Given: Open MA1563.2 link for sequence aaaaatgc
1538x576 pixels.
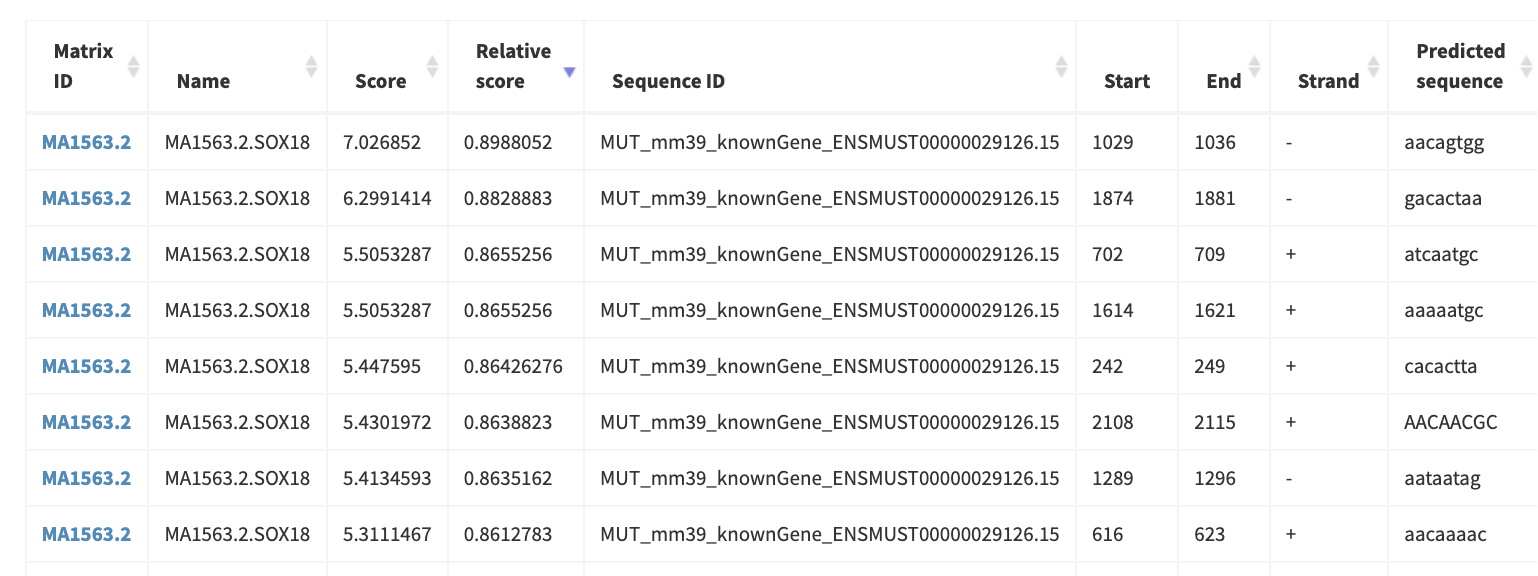Looking at the screenshot, I should pos(86,310).
